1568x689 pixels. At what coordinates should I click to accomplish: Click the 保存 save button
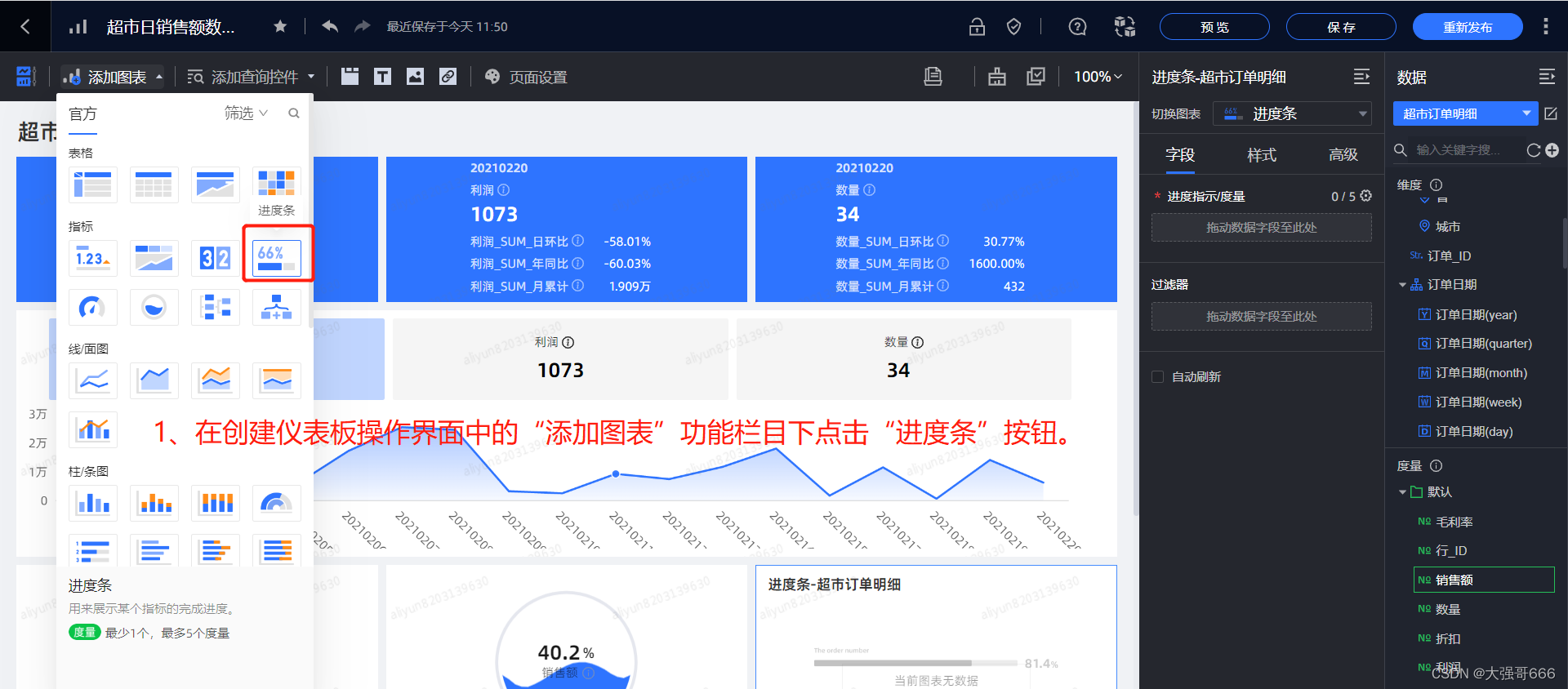pos(1341,27)
